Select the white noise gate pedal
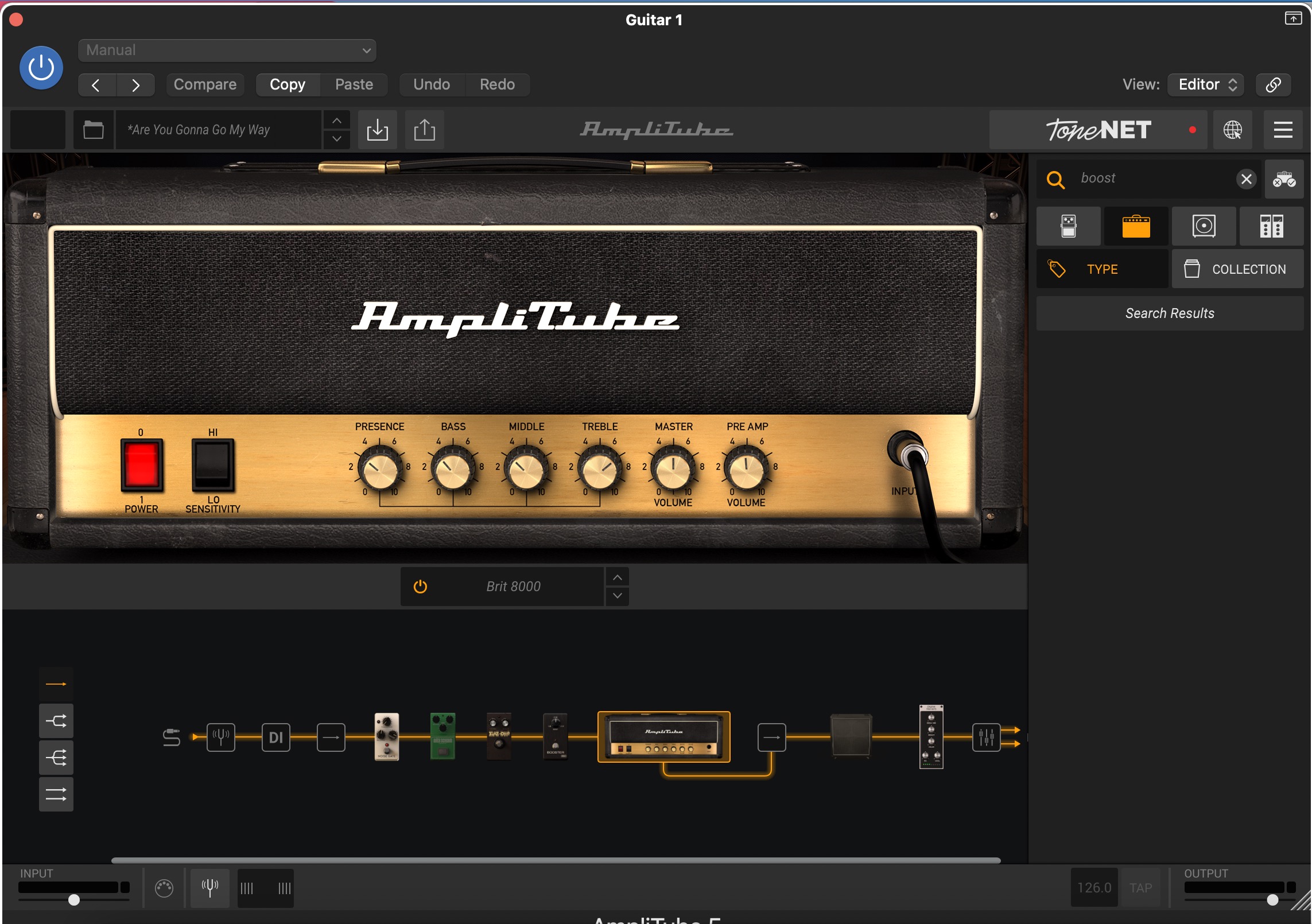Screen dimensions: 1312x924 click(x=387, y=737)
